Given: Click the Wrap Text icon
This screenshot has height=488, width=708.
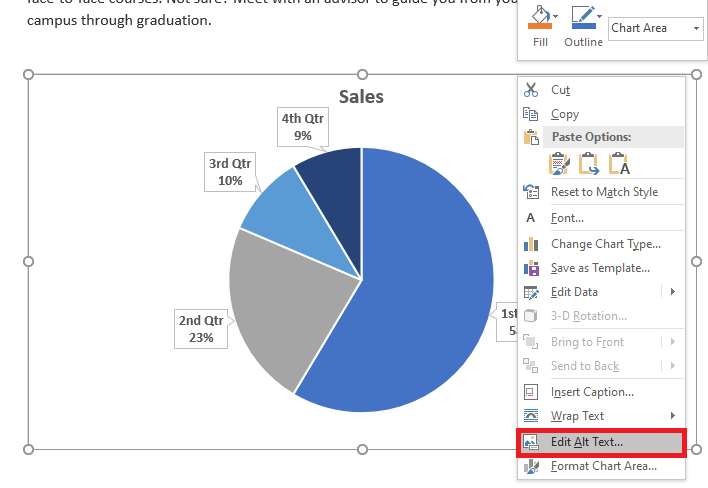Looking at the screenshot, I should coord(531,415).
